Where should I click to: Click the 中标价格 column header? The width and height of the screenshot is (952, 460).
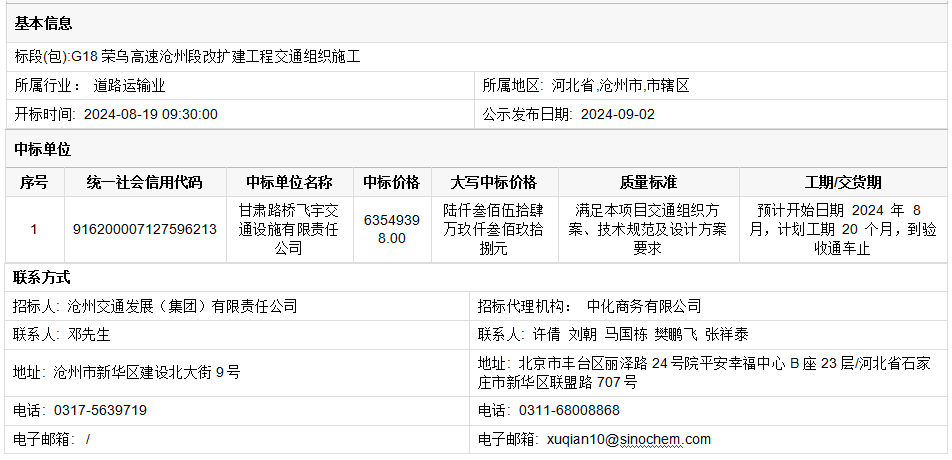coord(391,182)
